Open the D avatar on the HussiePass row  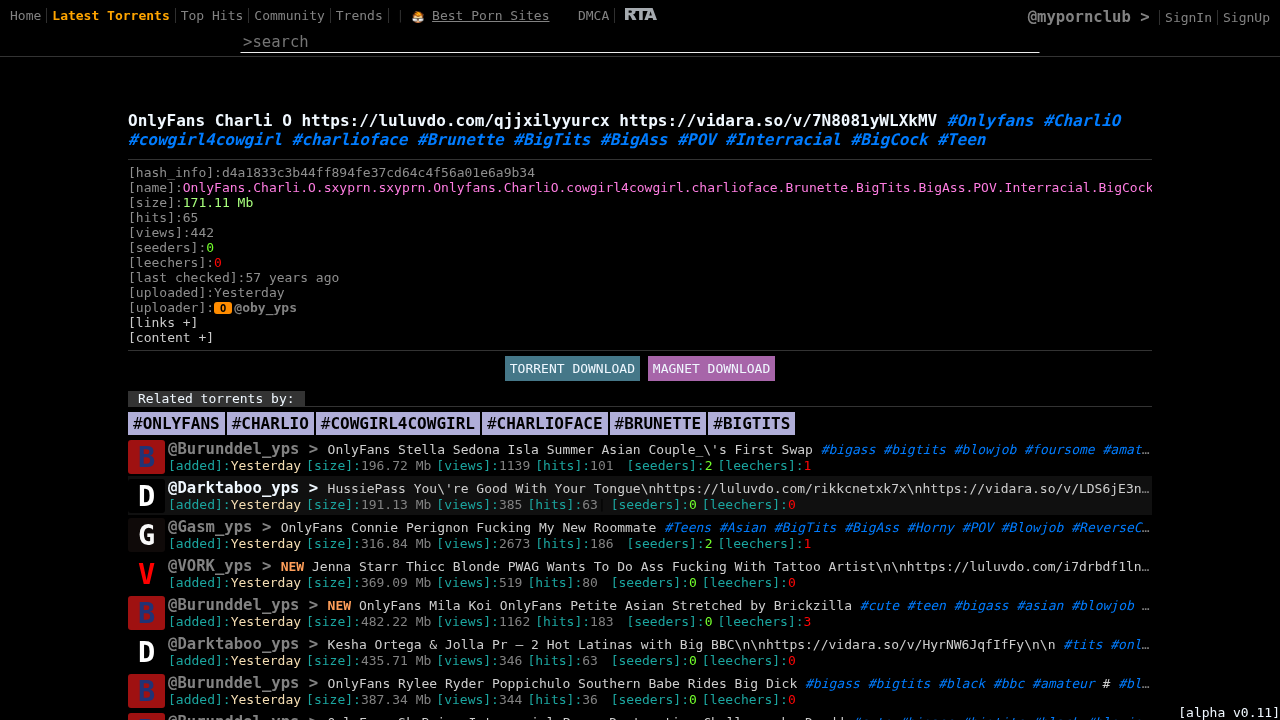(x=146, y=496)
